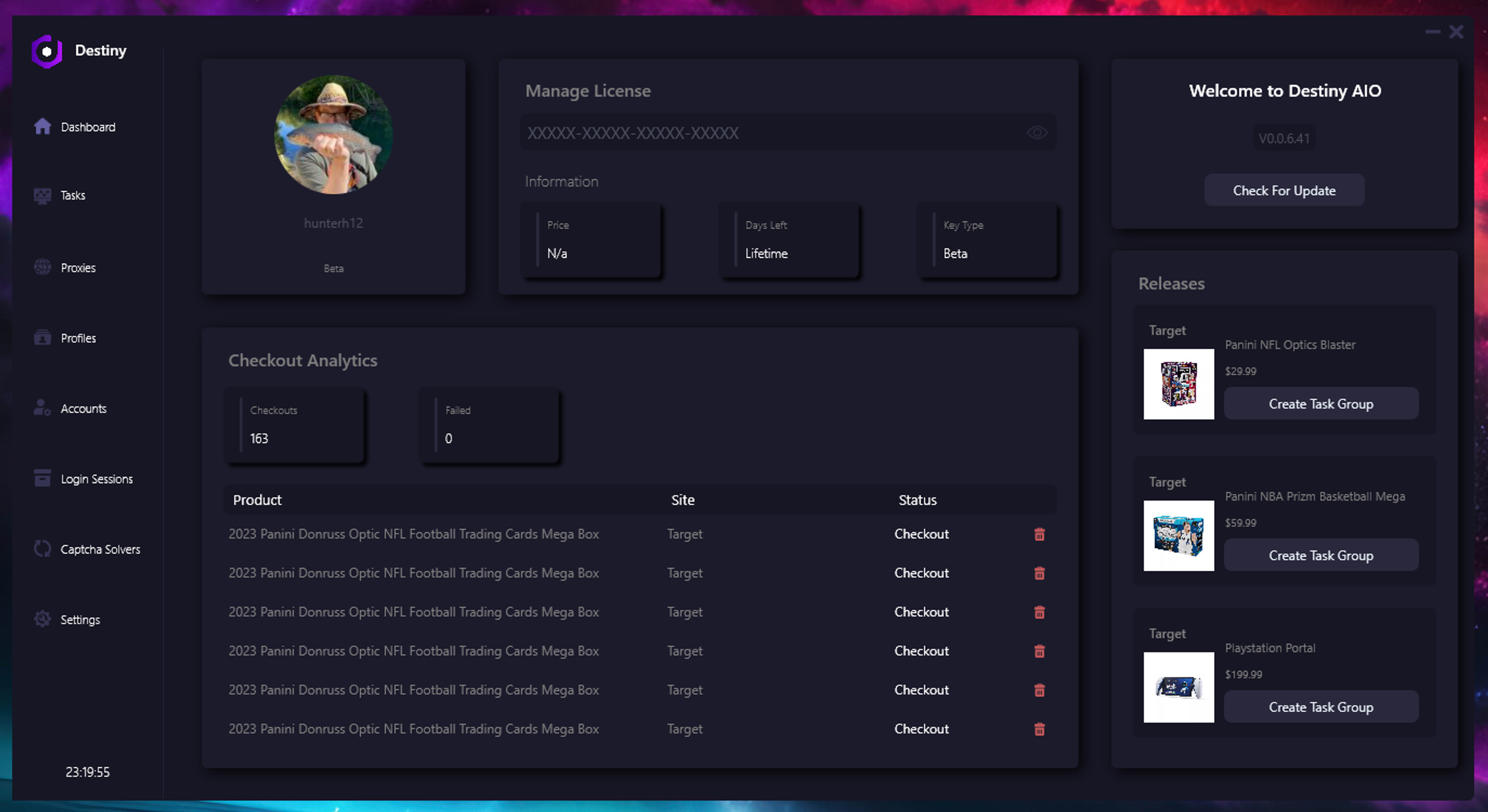1488x812 pixels.
Task: Click the Accounts user icon
Action: pos(42,408)
